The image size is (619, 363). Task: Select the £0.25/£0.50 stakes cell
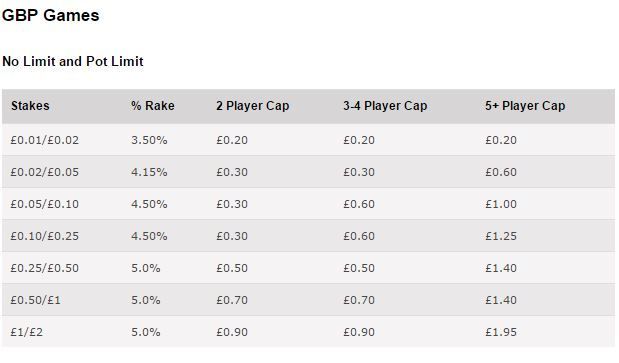tap(45, 268)
